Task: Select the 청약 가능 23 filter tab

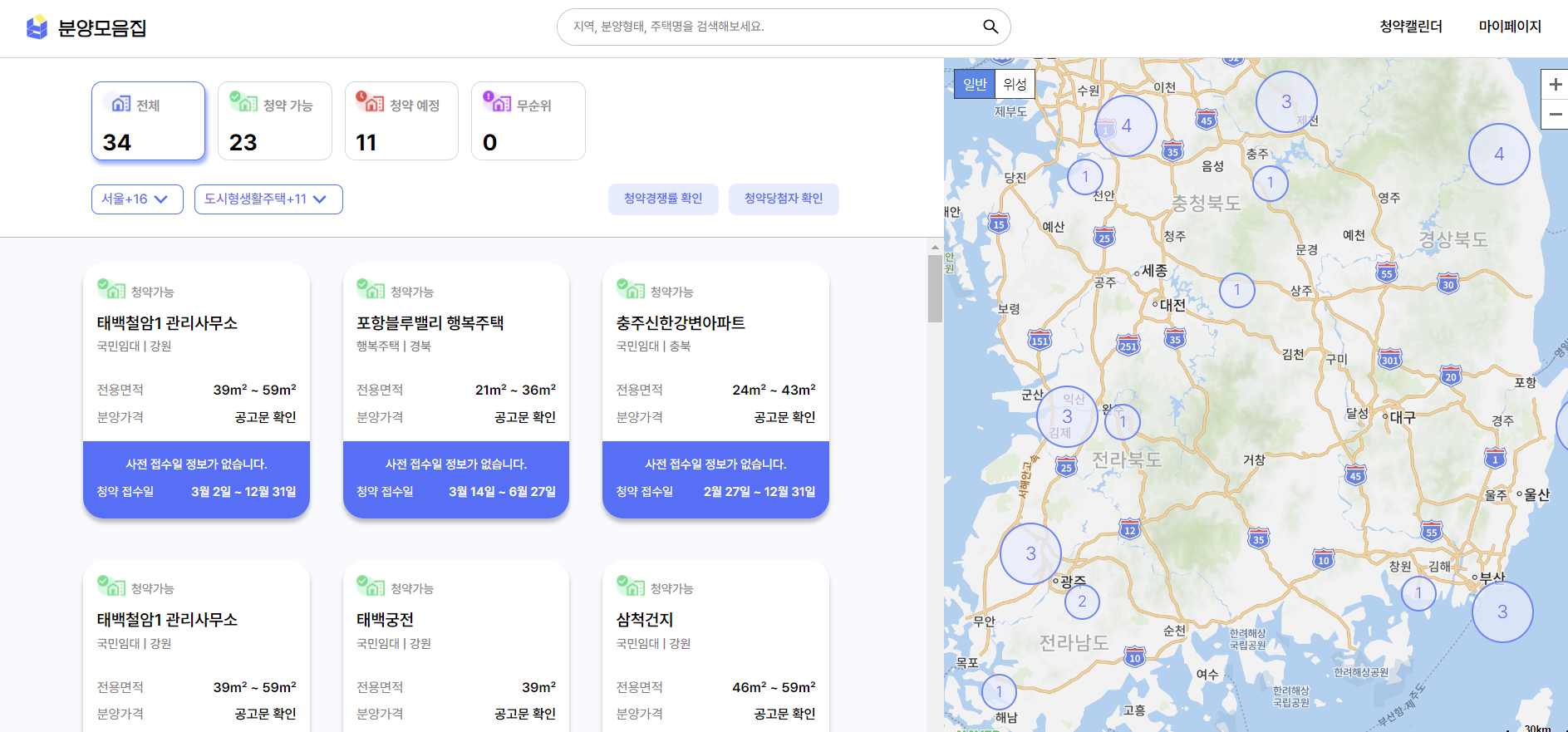Action: pyautogui.click(x=275, y=120)
